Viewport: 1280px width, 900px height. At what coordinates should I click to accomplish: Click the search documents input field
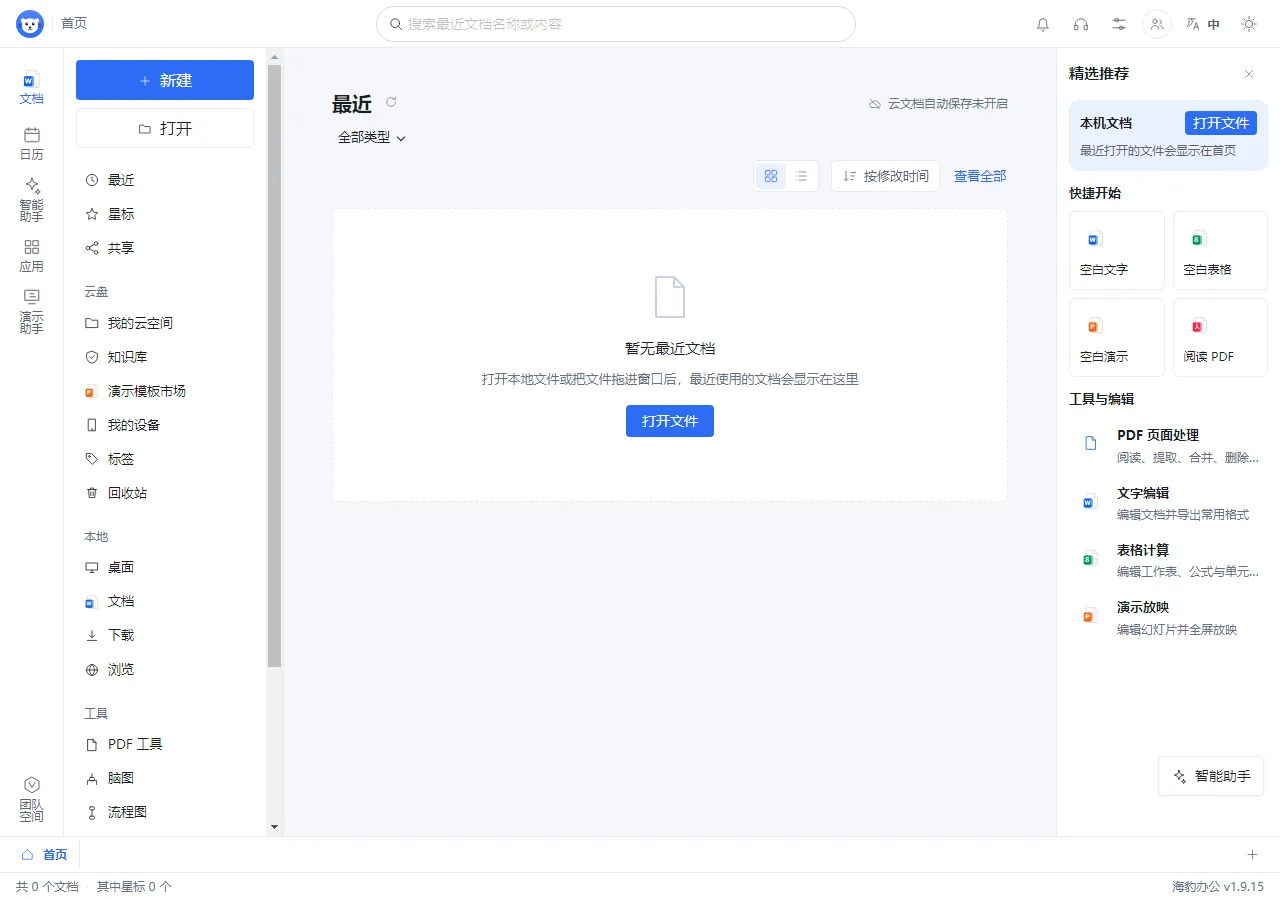tap(616, 24)
